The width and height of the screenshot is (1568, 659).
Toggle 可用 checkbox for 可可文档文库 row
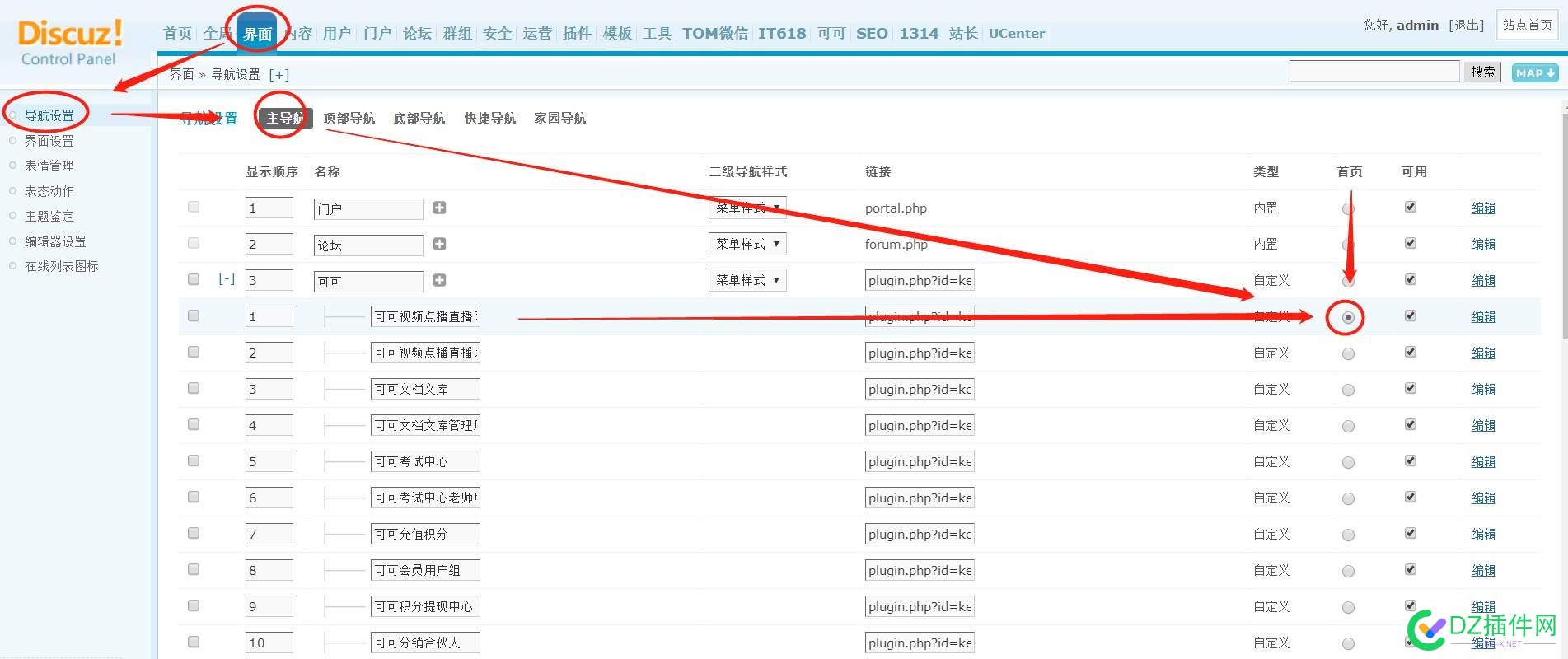click(x=1411, y=388)
